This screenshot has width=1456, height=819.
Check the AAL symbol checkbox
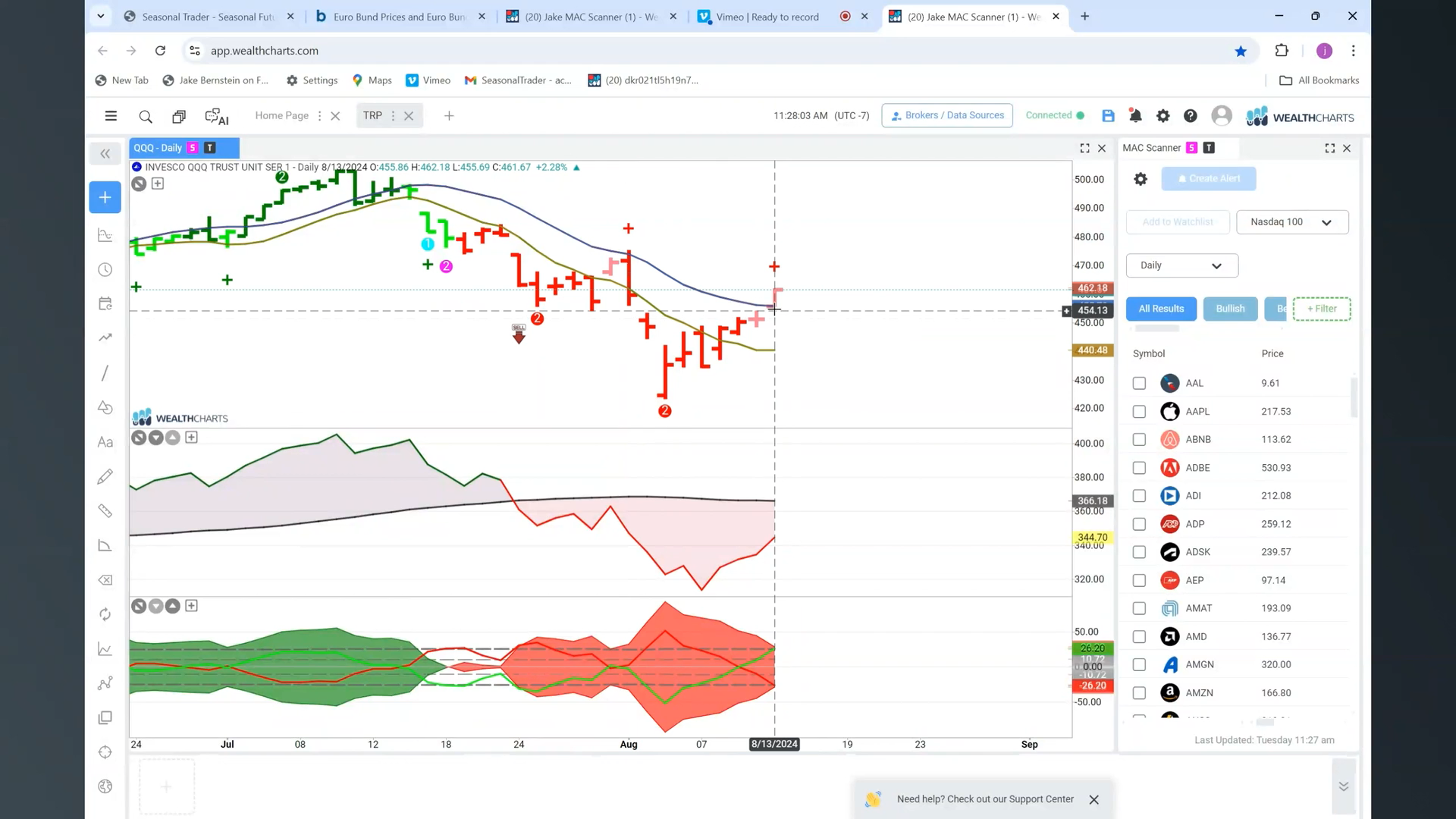coord(1139,383)
